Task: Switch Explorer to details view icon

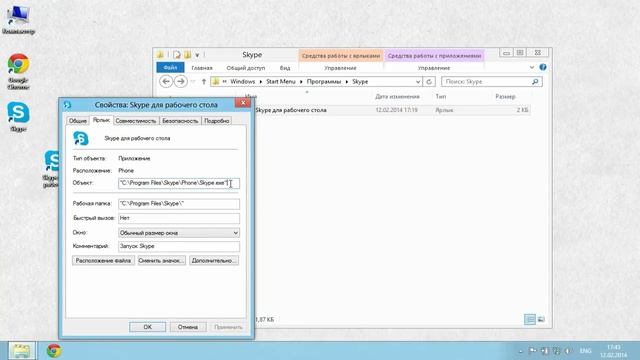Action: point(529,319)
